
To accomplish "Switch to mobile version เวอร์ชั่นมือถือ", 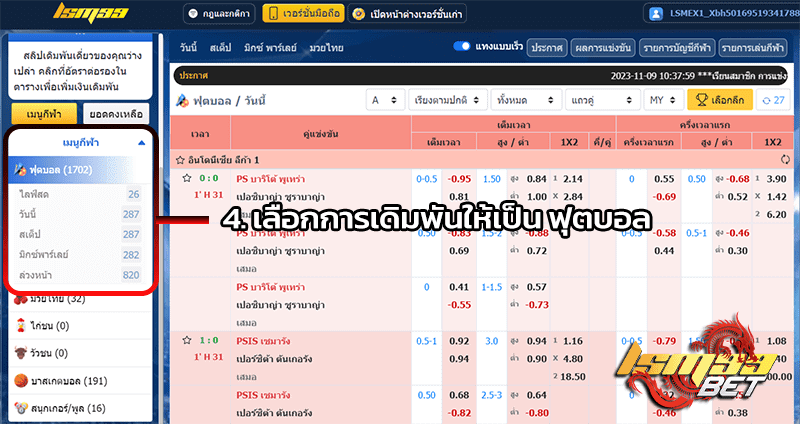I will (x=303, y=13).
